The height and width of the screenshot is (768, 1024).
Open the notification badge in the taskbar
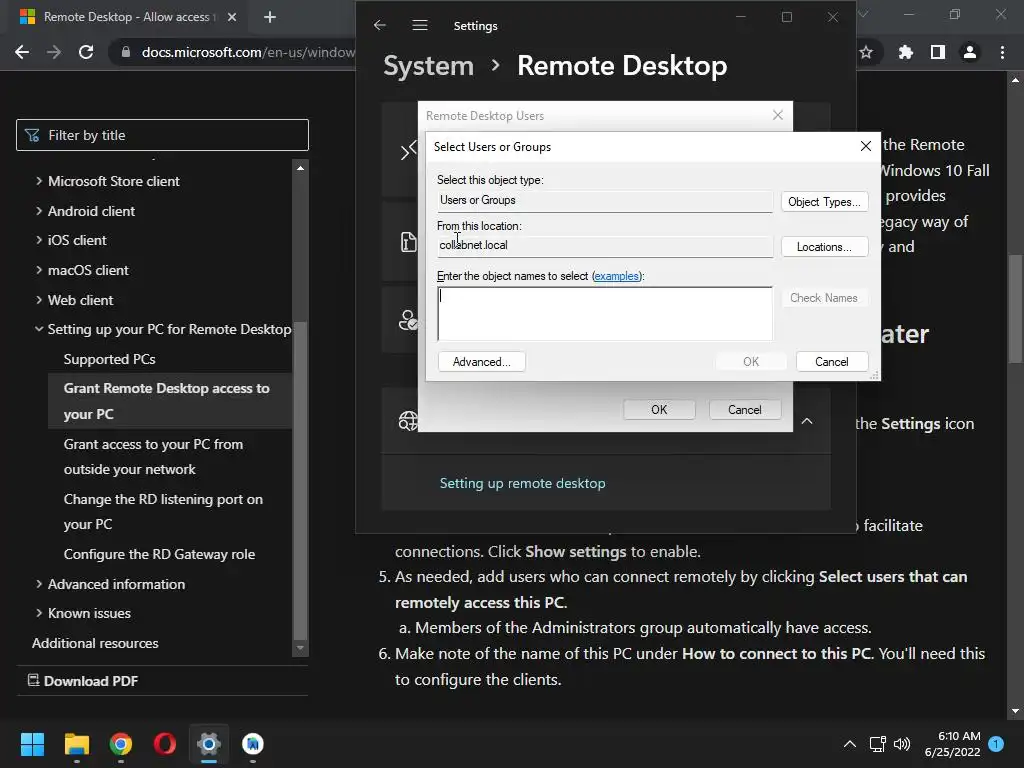996,744
